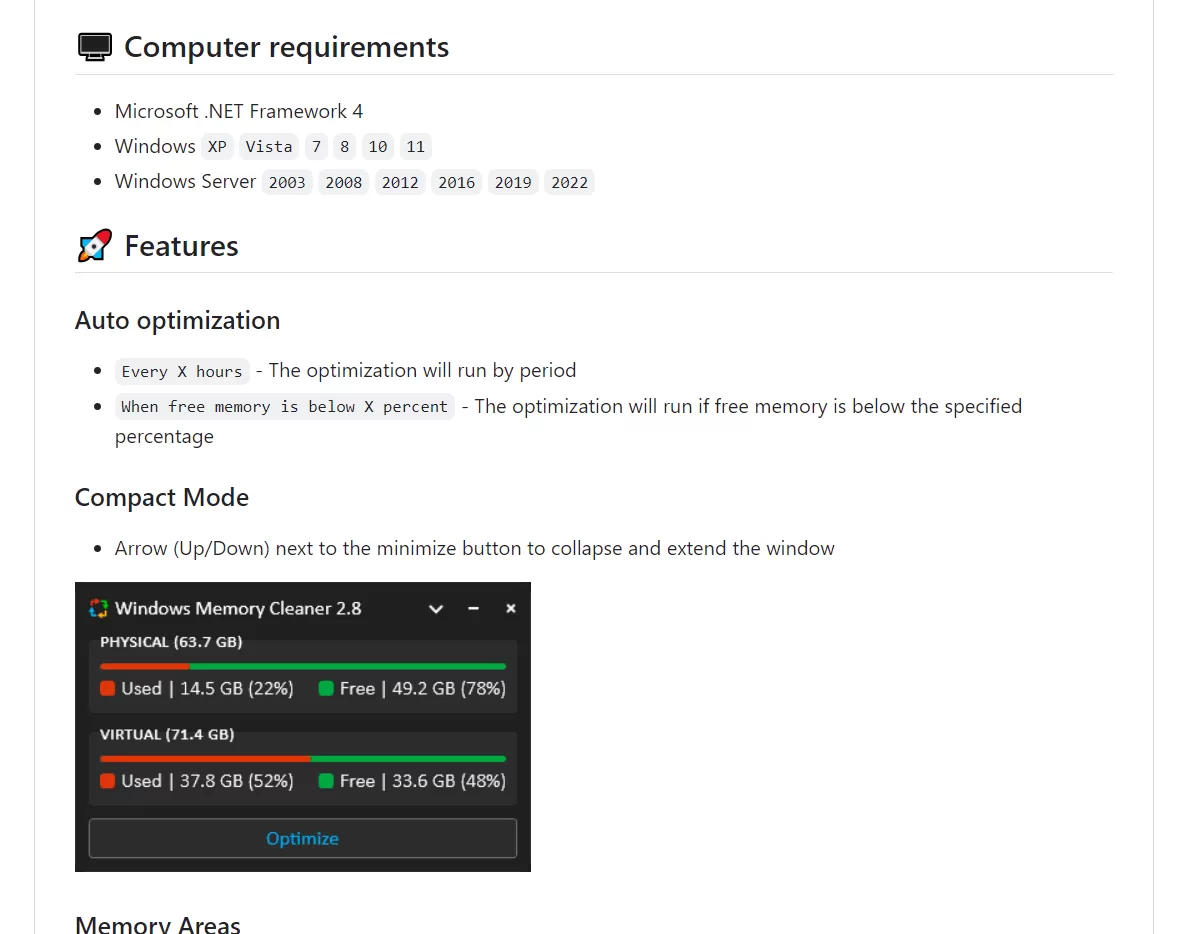Screen dimensions: 1202x934
Task: Select the 2022 Windows Server badge
Action: pos(569,182)
